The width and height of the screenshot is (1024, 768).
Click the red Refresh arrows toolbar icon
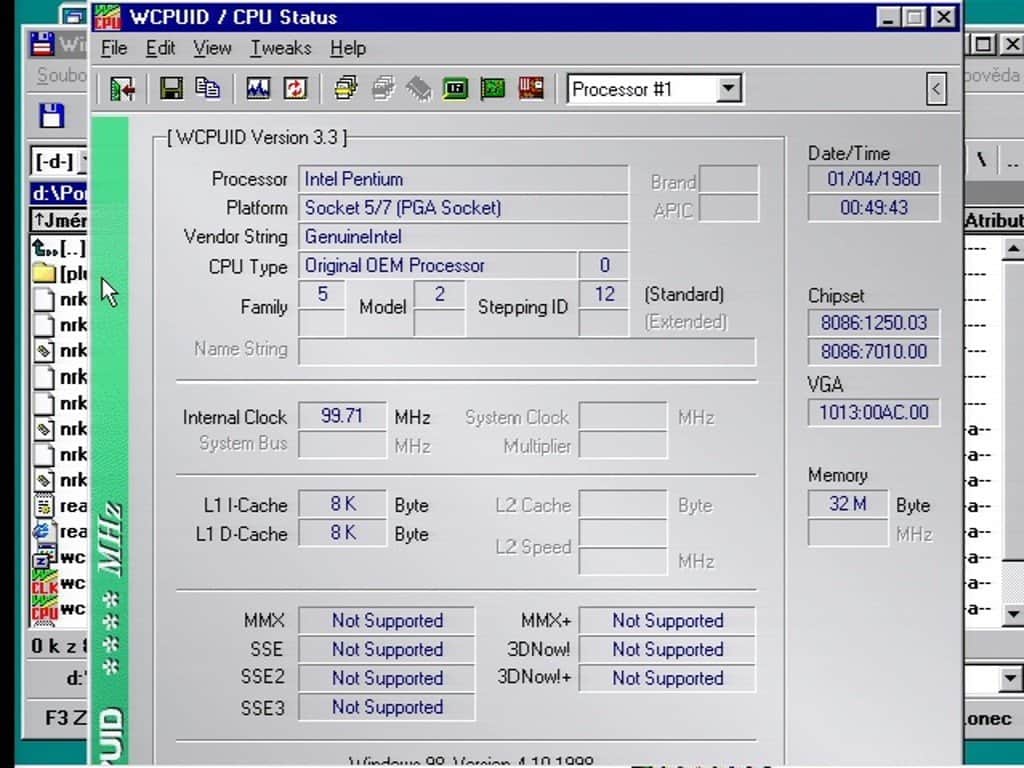point(295,89)
